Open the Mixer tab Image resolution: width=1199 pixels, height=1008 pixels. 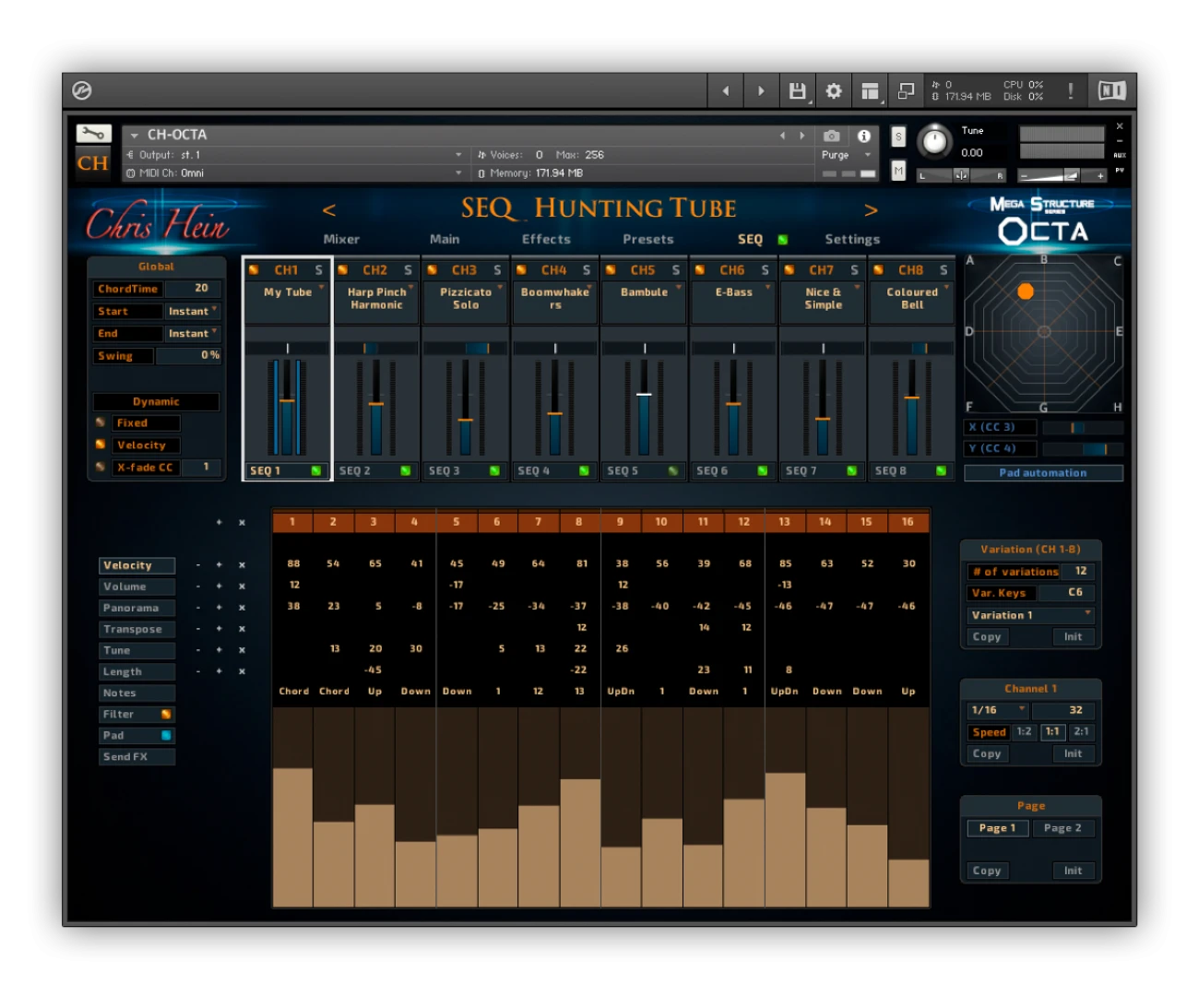(x=341, y=239)
